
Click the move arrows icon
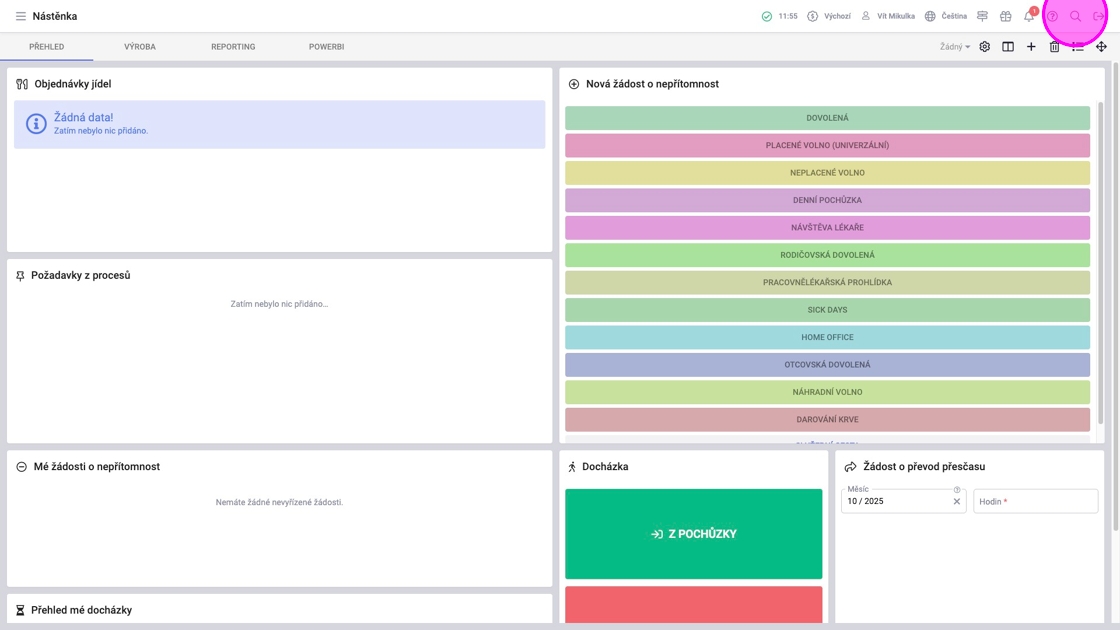(x=1101, y=46)
